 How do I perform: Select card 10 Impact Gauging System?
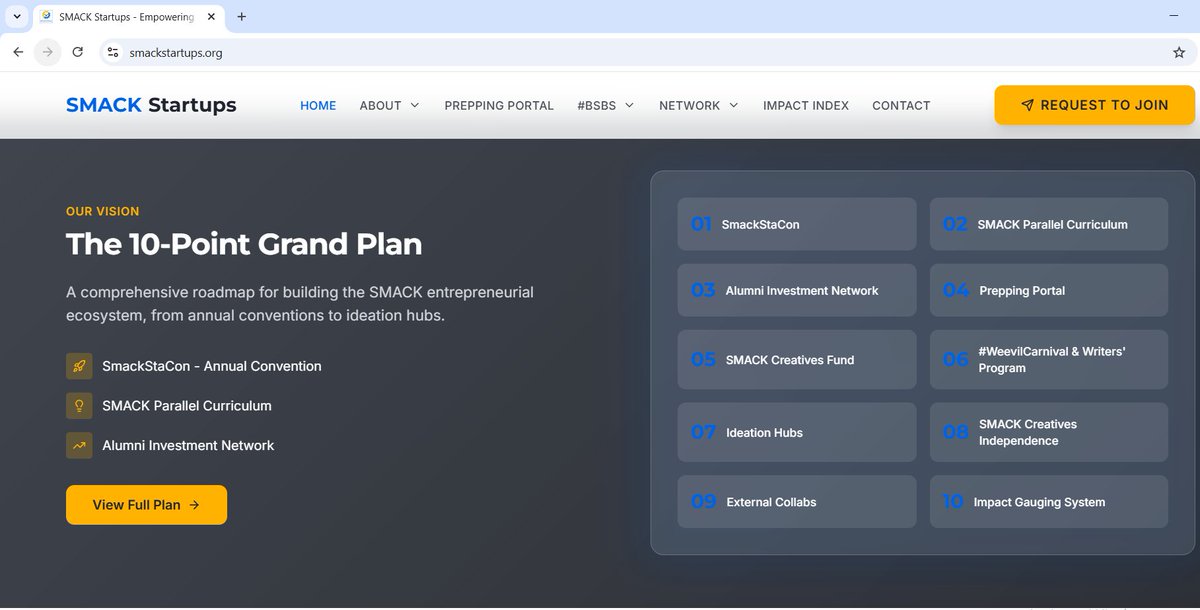(1049, 502)
